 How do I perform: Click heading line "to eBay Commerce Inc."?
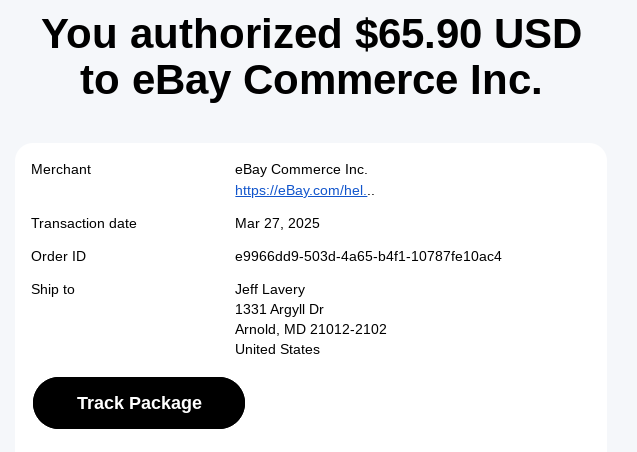[311, 80]
